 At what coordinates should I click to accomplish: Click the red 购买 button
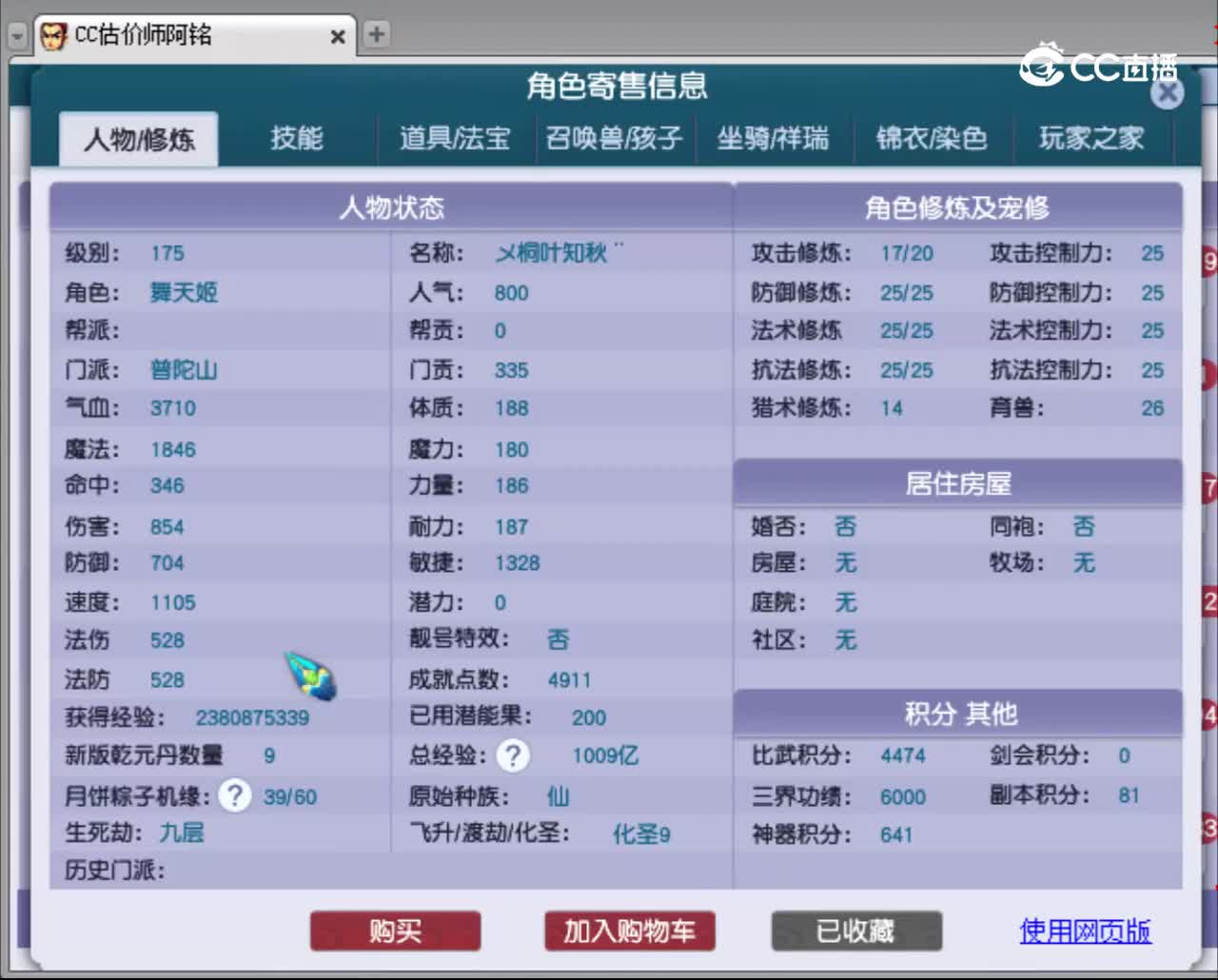(395, 931)
